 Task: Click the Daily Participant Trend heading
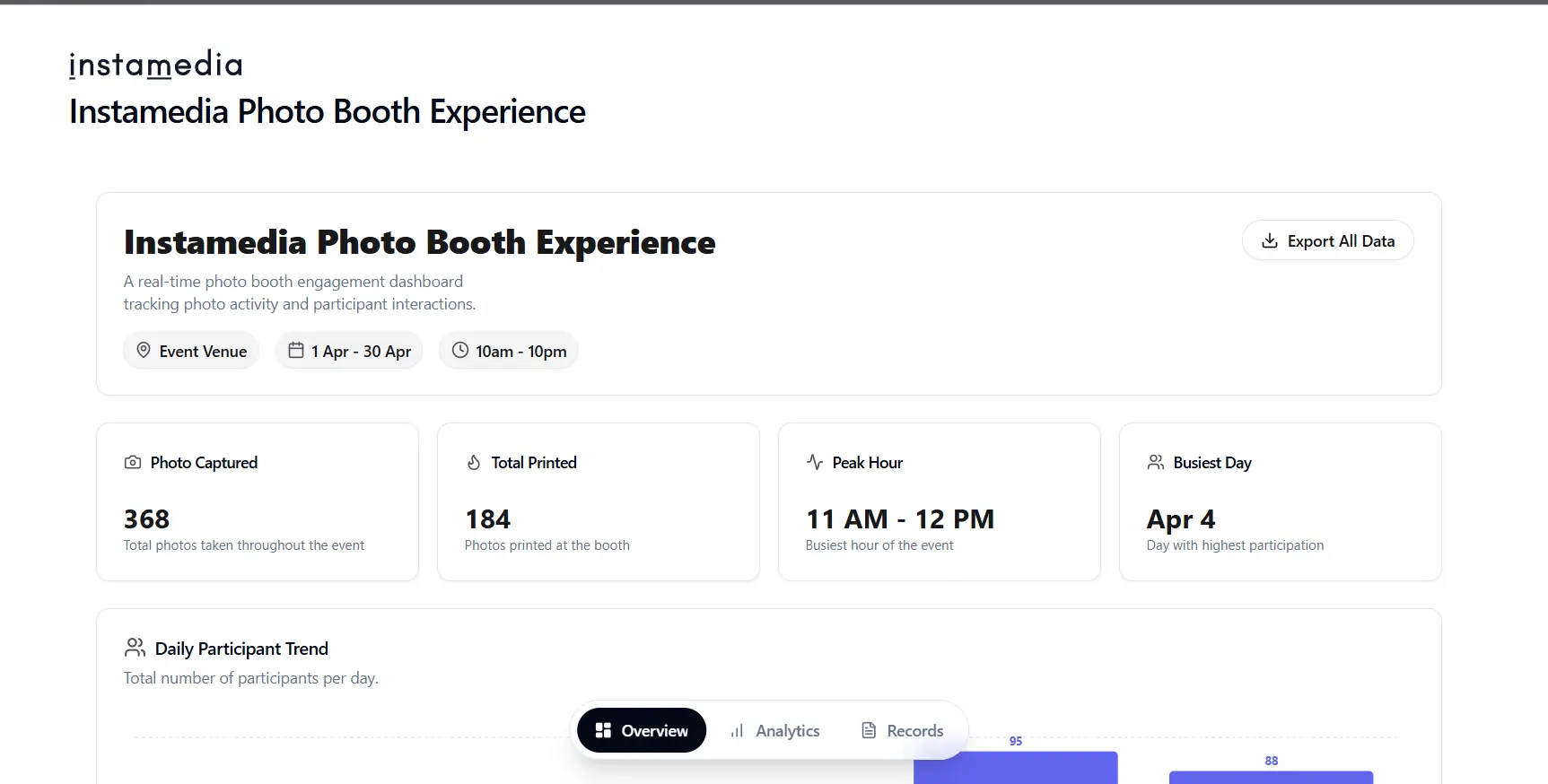(241, 649)
